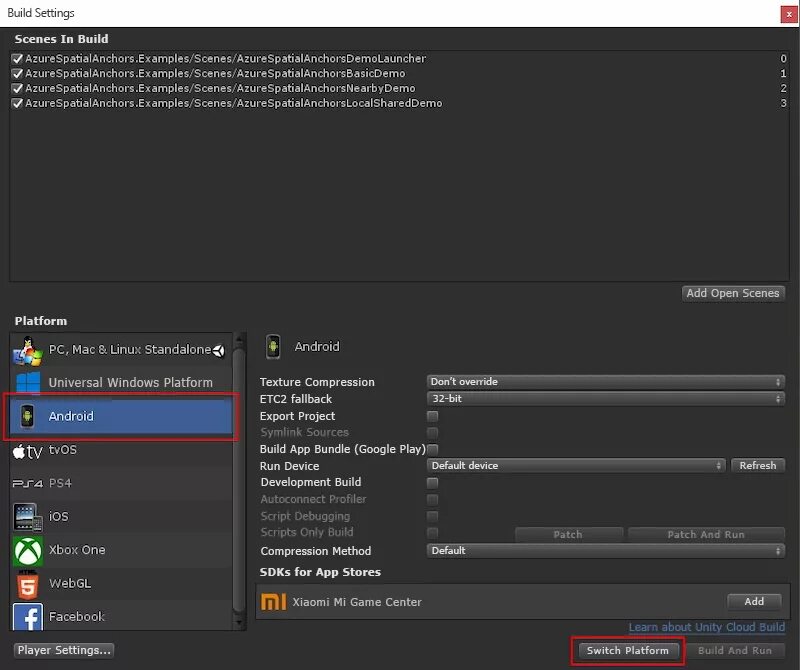The height and width of the screenshot is (670, 800).
Task: Select the WebGL platform entry
Action: [x=120, y=584]
